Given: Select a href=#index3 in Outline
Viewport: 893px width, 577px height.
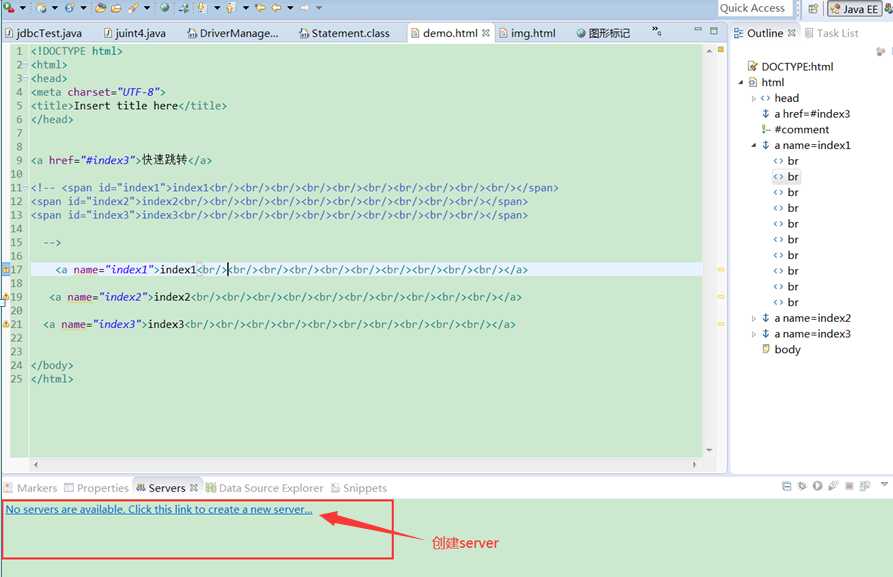Looking at the screenshot, I should pyautogui.click(x=805, y=114).
